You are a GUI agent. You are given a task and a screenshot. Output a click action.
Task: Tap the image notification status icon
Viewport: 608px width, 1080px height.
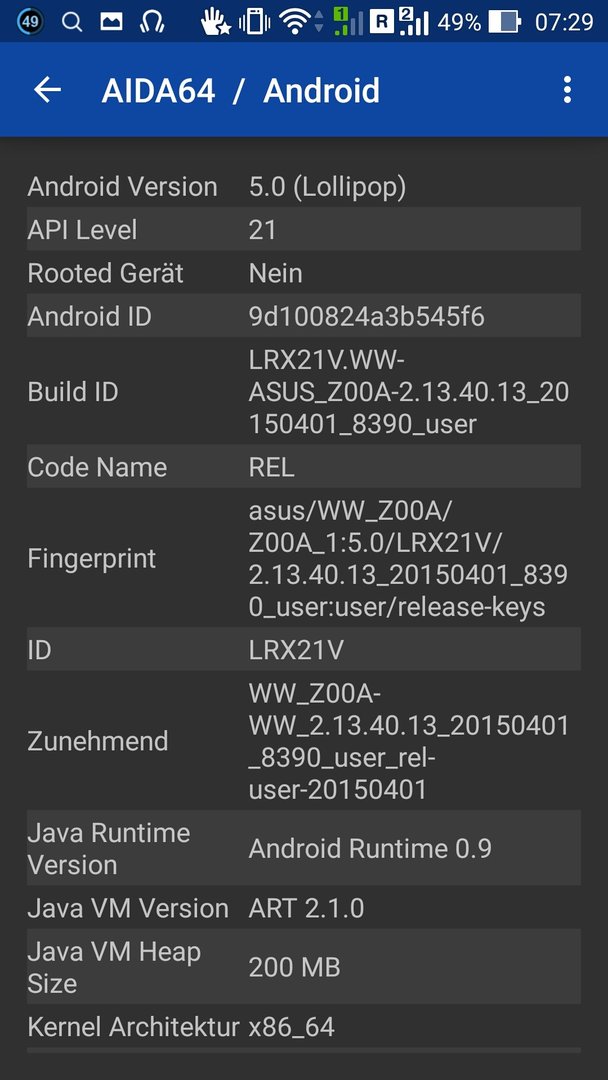(x=112, y=22)
